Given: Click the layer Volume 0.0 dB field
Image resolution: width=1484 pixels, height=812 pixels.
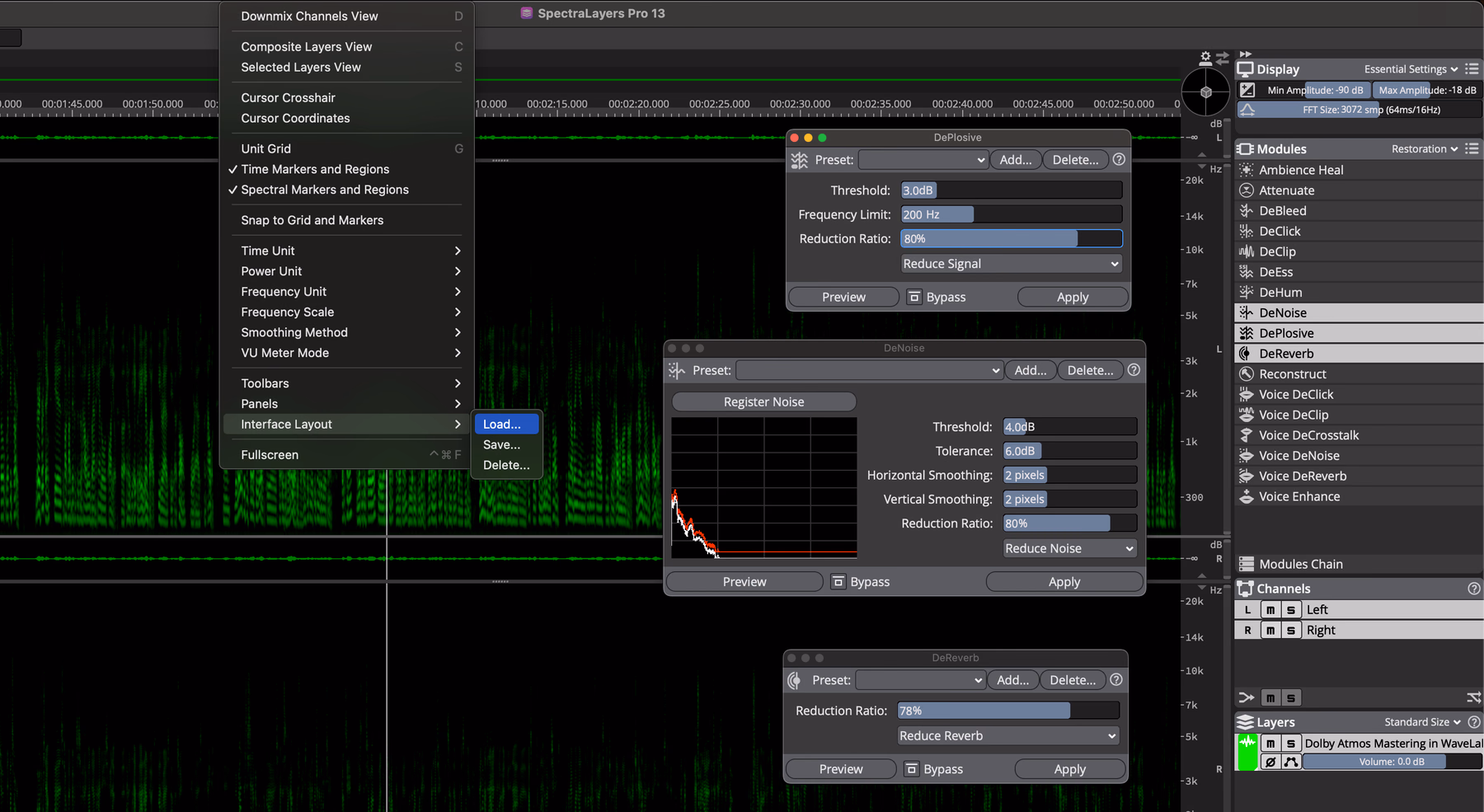Looking at the screenshot, I should 1391,762.
